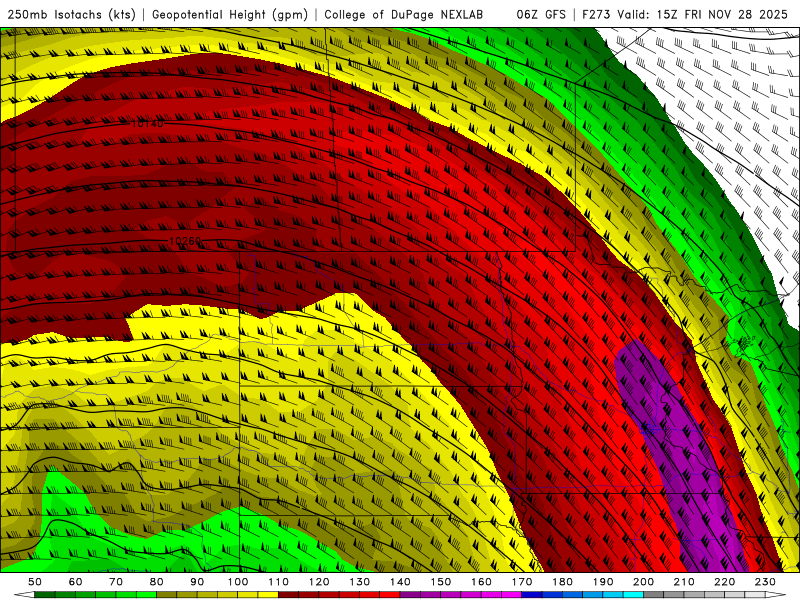Click the 130 value on the color scale

coord(360,582)
